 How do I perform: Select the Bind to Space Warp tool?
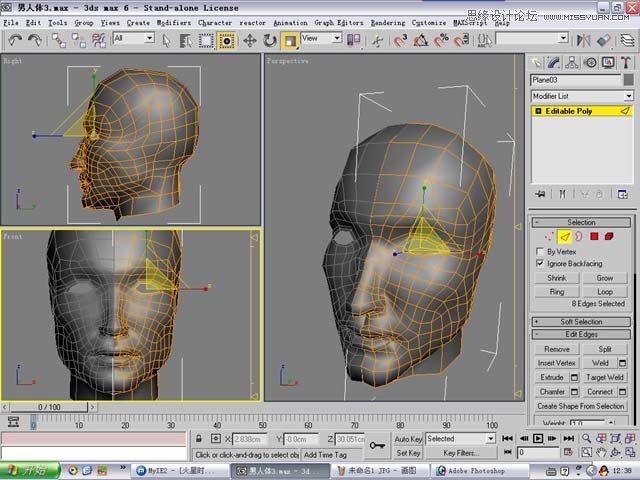pyautogui.click(x=98, y=40)
